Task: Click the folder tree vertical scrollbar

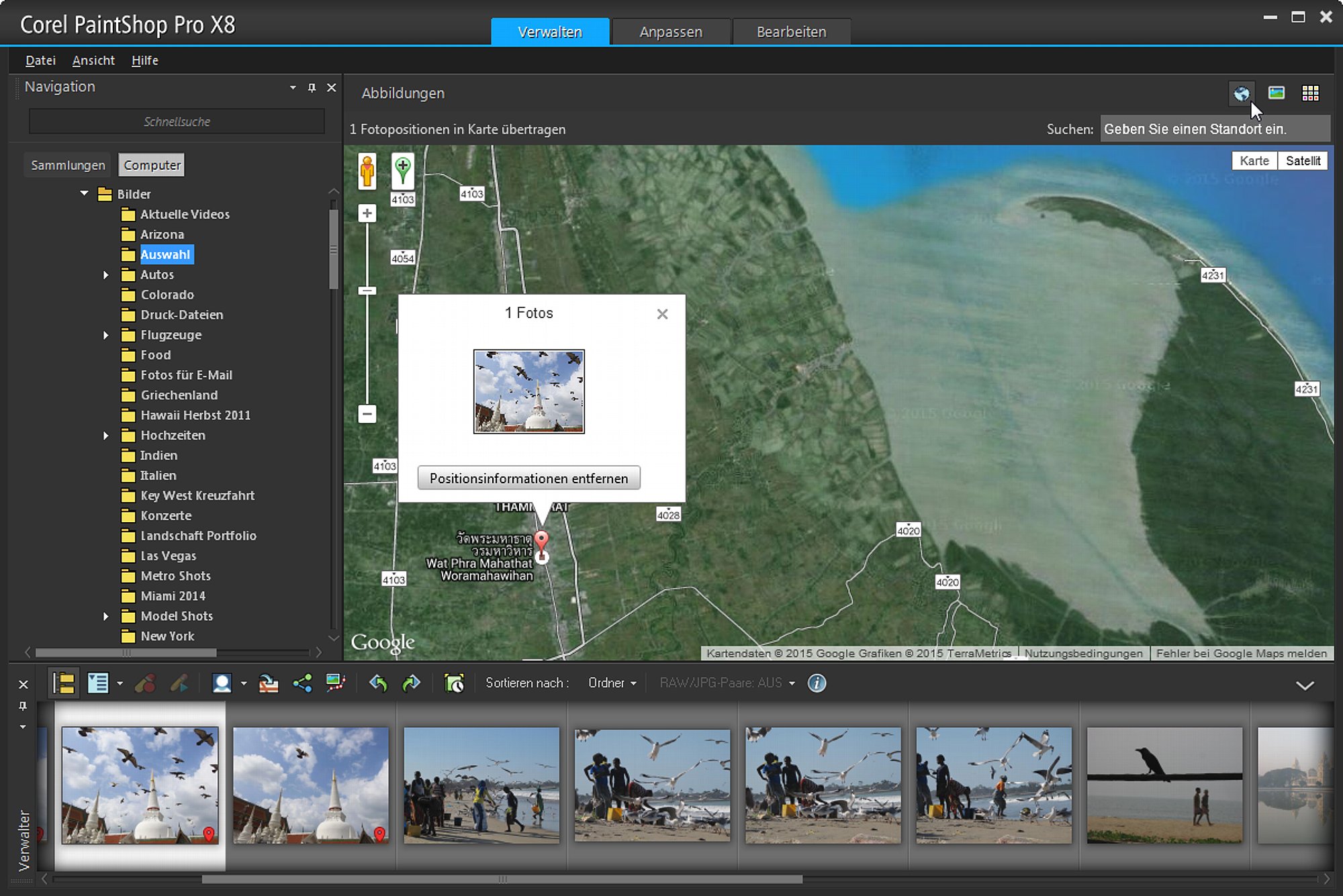Action: click(x=333, y=248)
